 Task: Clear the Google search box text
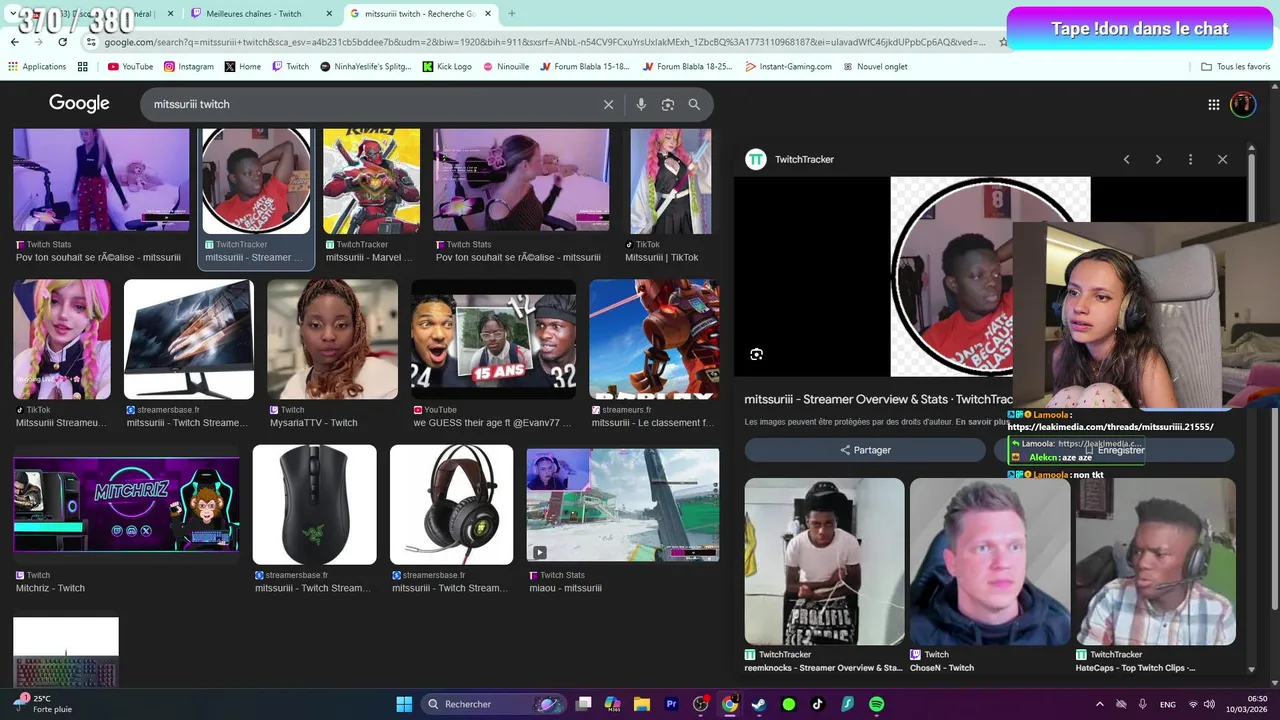tap(608, 104)
